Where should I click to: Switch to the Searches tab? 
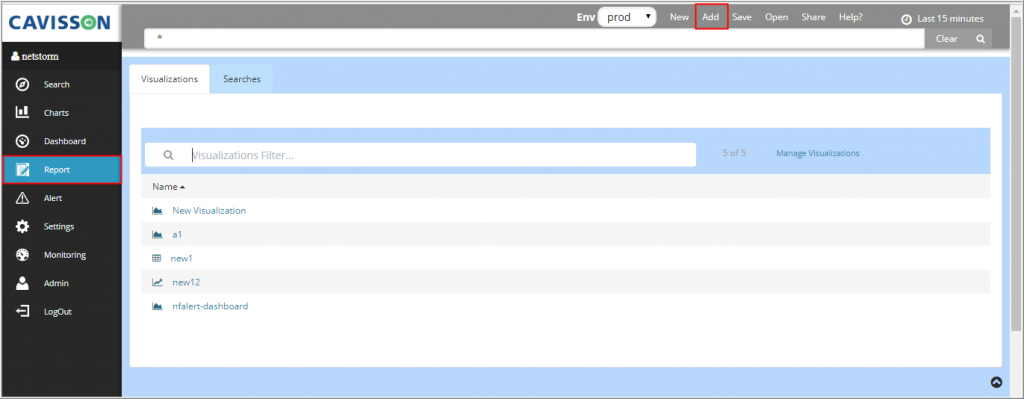click(x=242, y=79)
